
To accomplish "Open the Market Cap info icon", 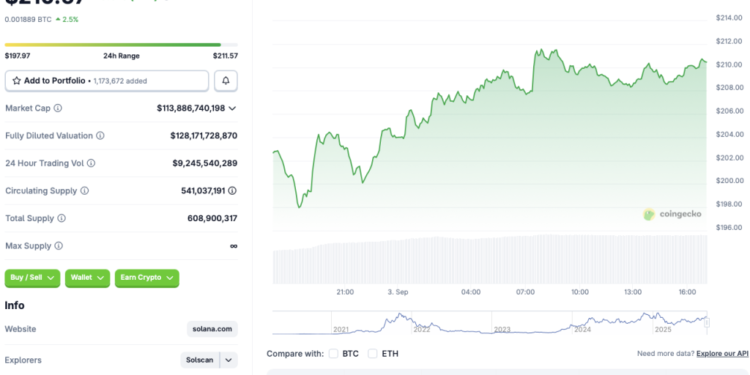I will click(x=57, y=108).
